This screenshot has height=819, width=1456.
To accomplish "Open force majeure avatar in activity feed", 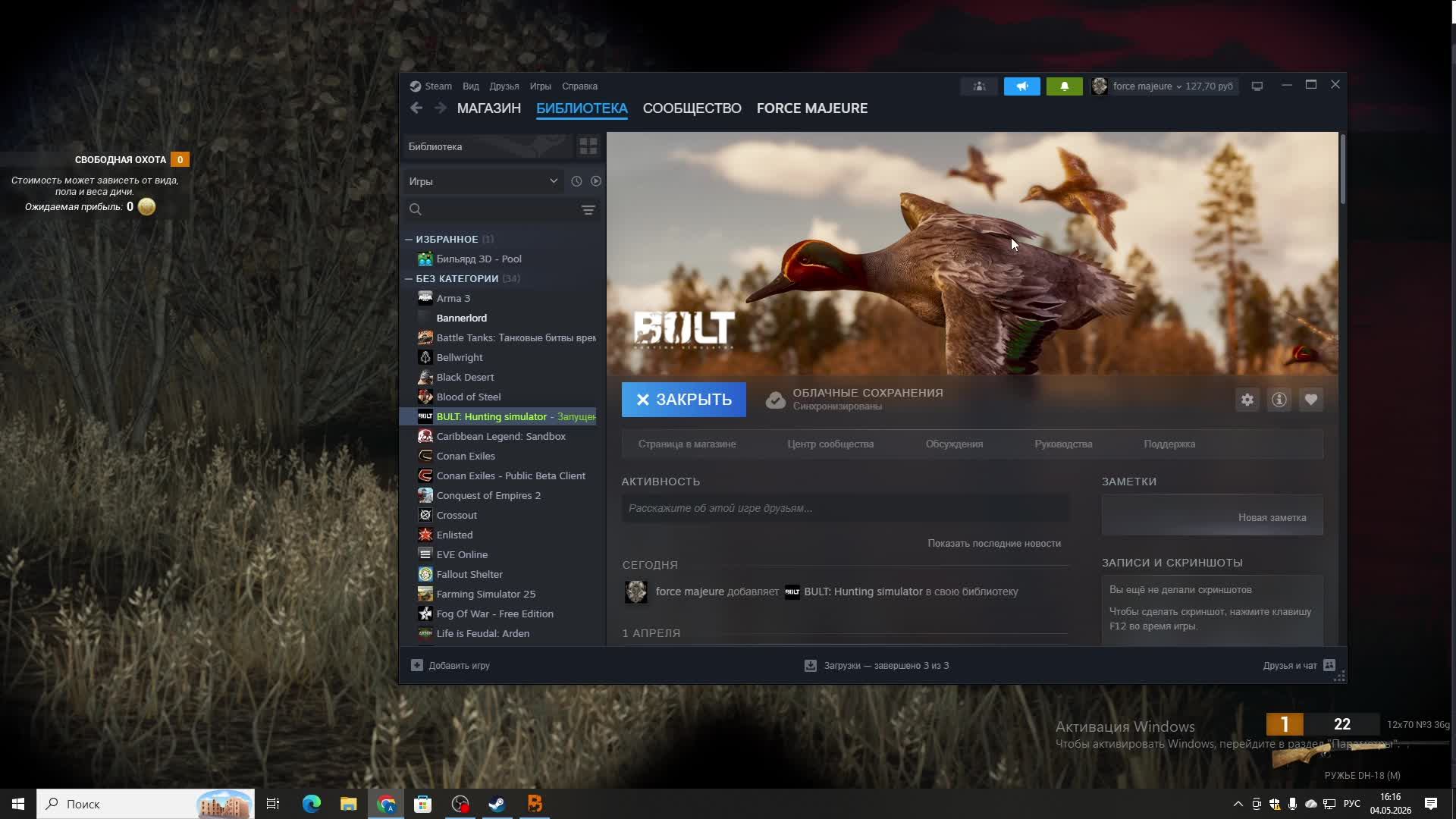I will (x=635, y=591).
